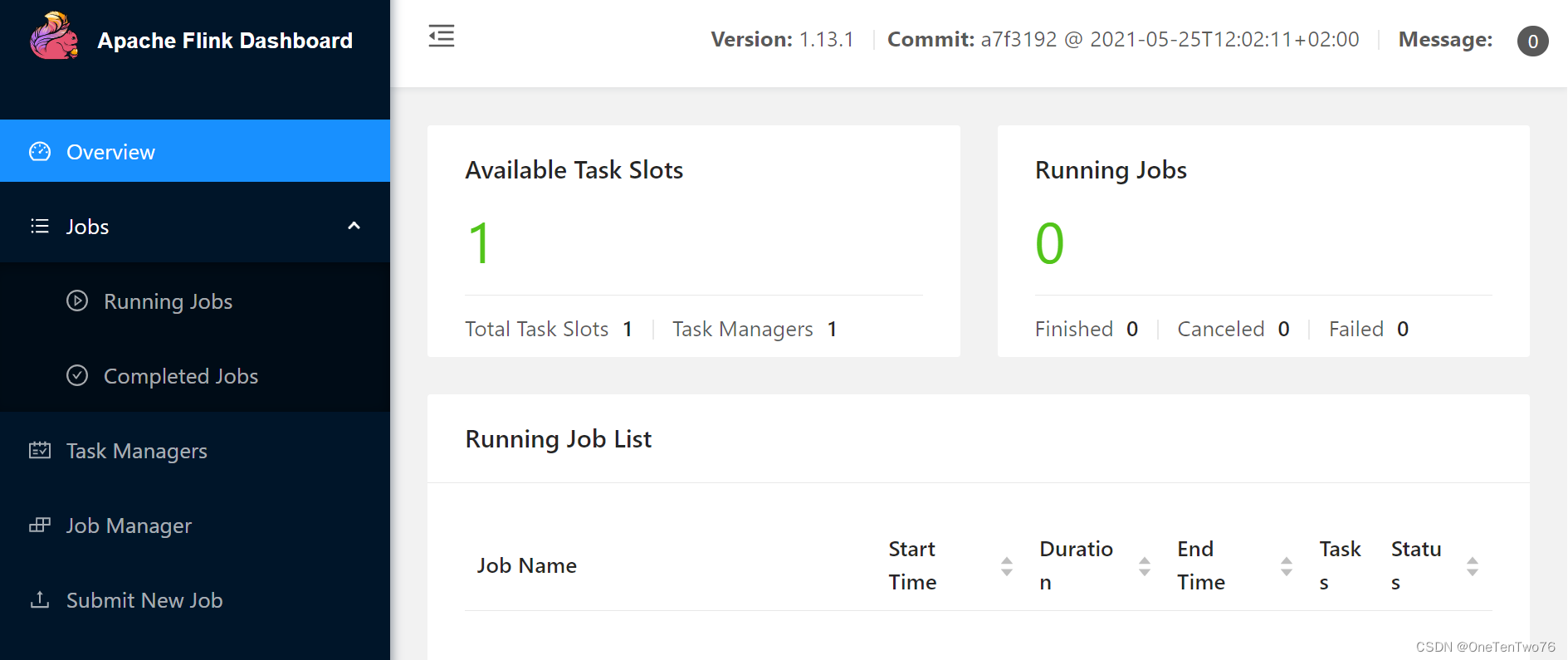The height and width of the screenshot is (660, 1568).
Task: Sort by Start Time column arrows
Action: tap(1007, 566)
